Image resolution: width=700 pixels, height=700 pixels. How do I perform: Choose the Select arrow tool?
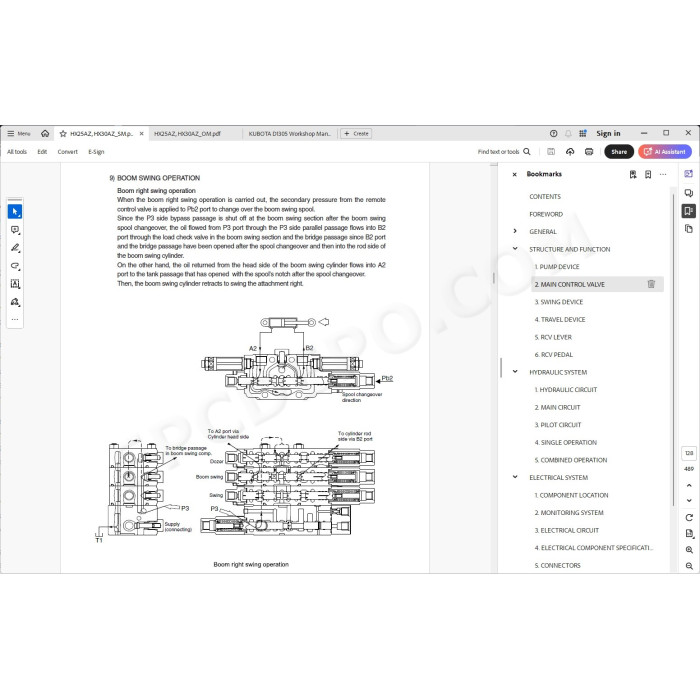click(x=15, y=212)
